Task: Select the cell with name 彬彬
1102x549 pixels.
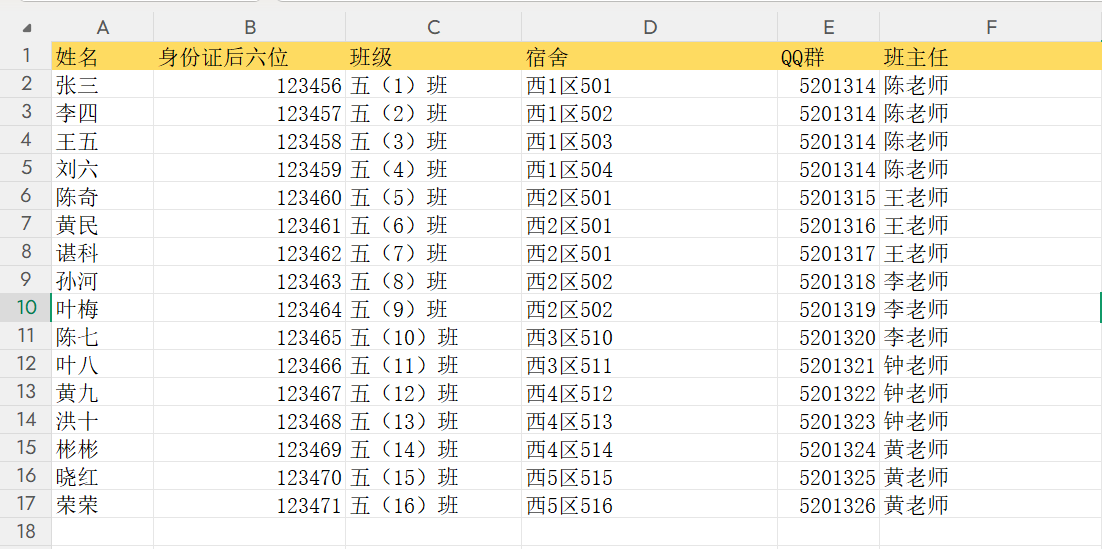Action: (x=103, y=449)
